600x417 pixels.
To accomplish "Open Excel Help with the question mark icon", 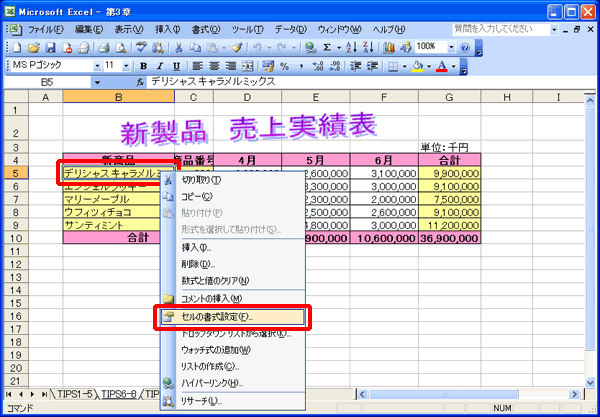I will [x=465, y=47].
